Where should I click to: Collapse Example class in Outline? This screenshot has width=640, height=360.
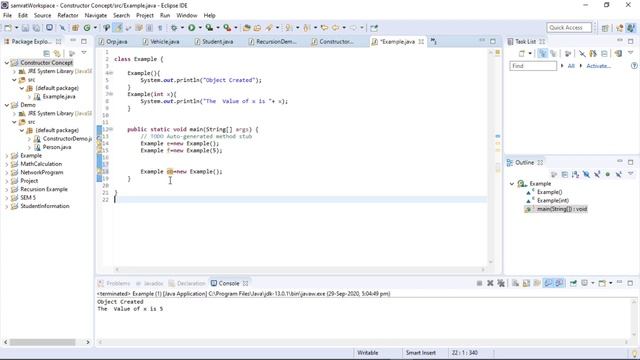512,184
